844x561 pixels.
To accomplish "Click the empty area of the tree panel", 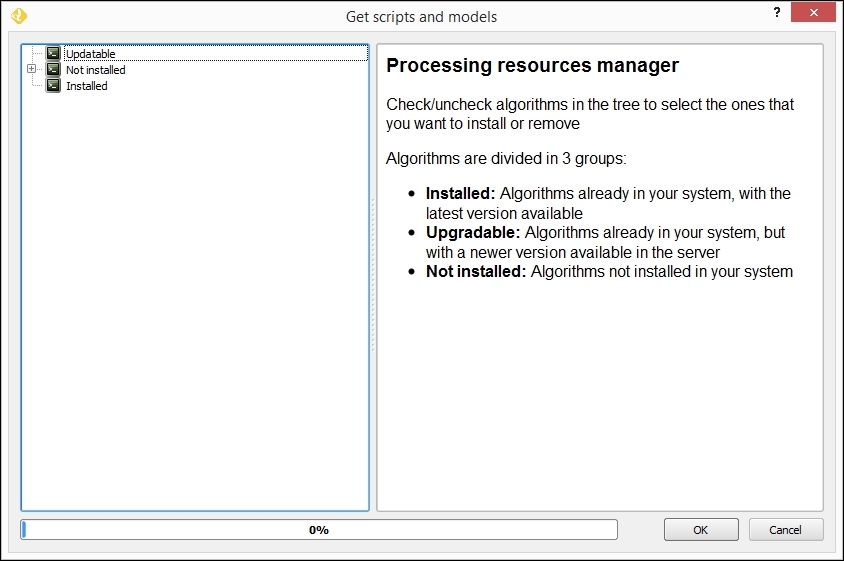I will [x=195, y=300].
